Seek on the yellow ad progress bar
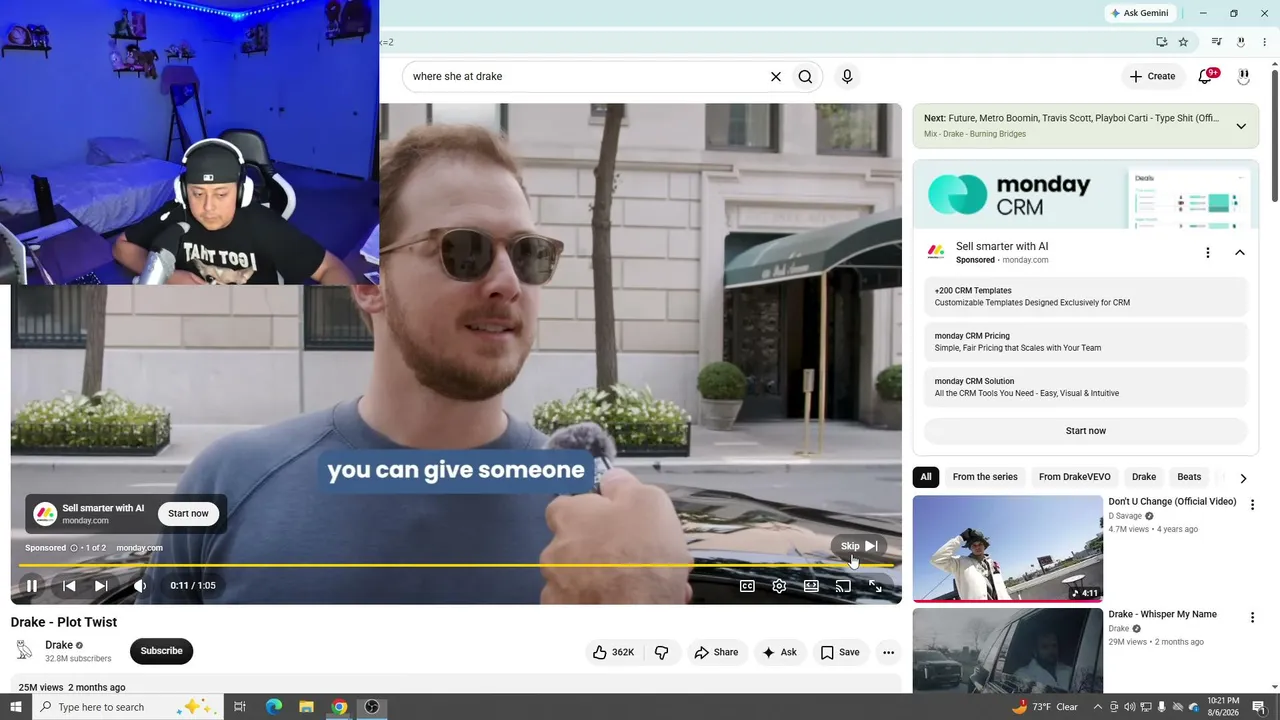The image size is (1280, 720). click(x=456, y=566)
